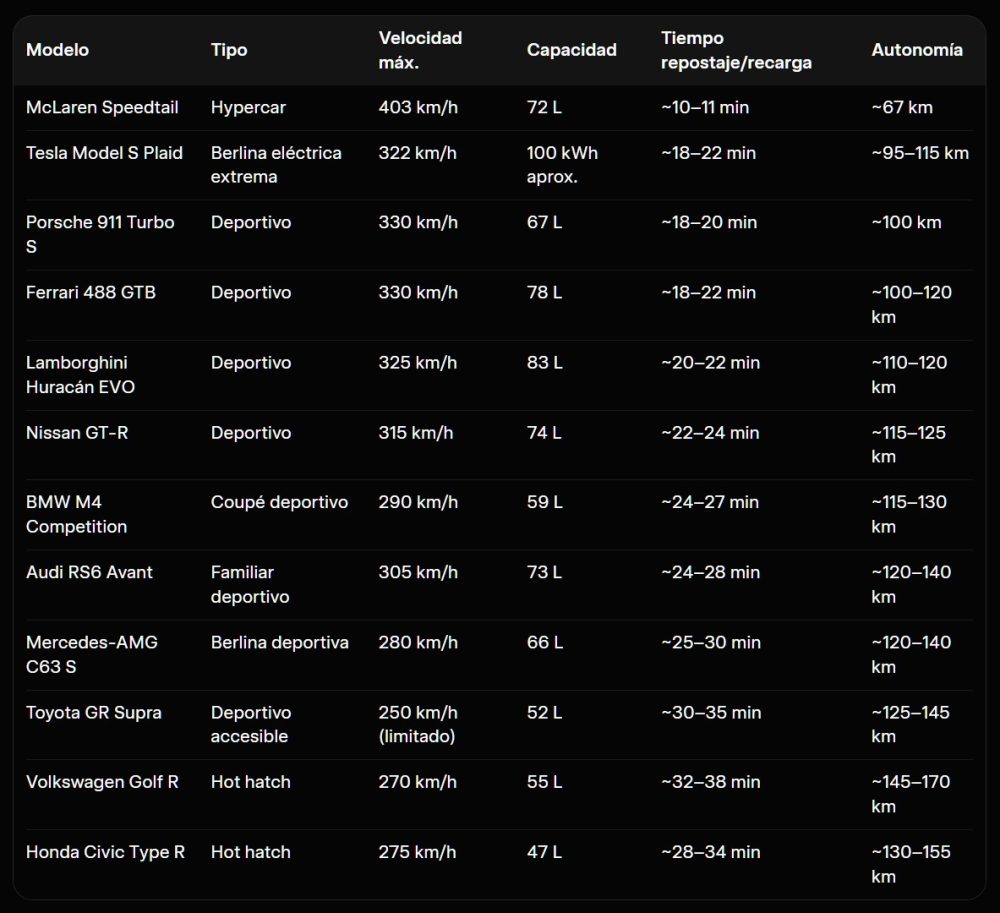Click the '250 km/h (limitado)' cell

[x=418, y=724]
